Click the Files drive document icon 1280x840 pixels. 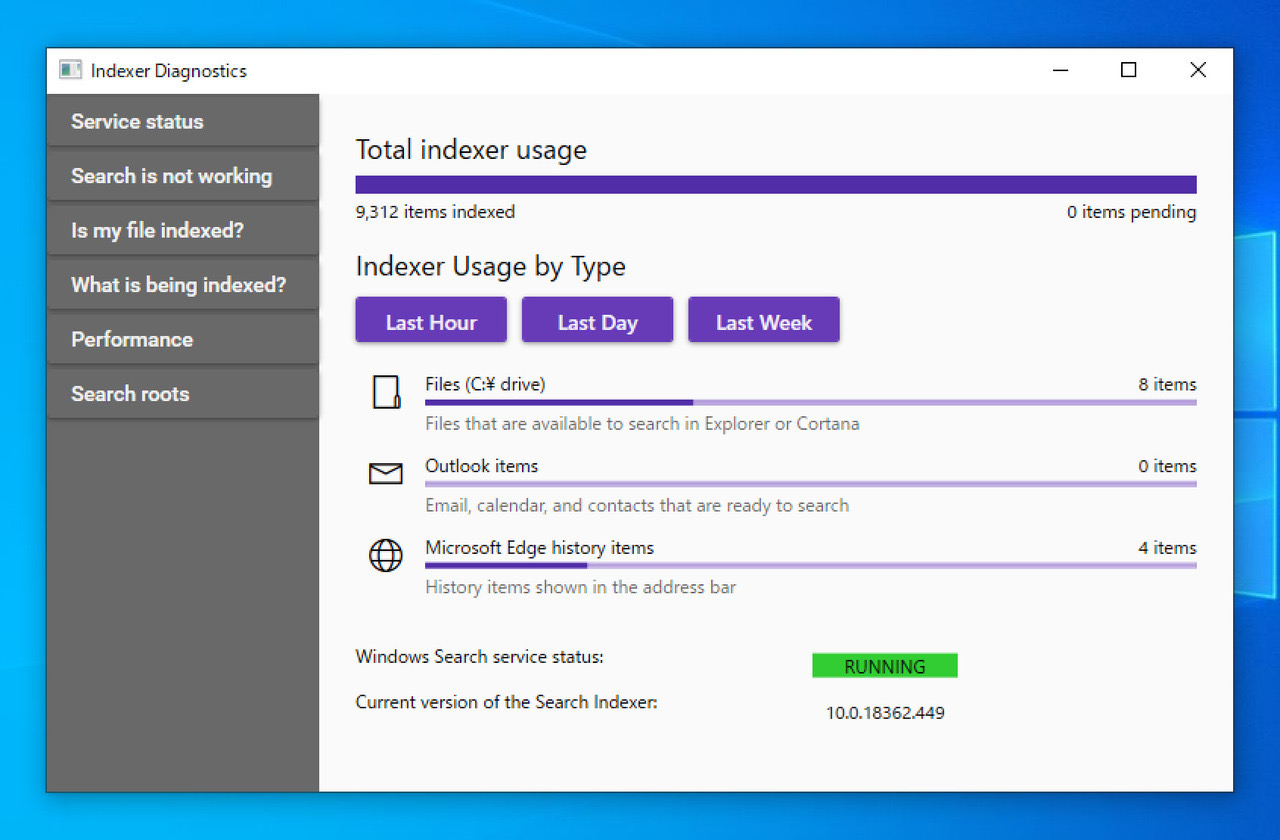386,392
